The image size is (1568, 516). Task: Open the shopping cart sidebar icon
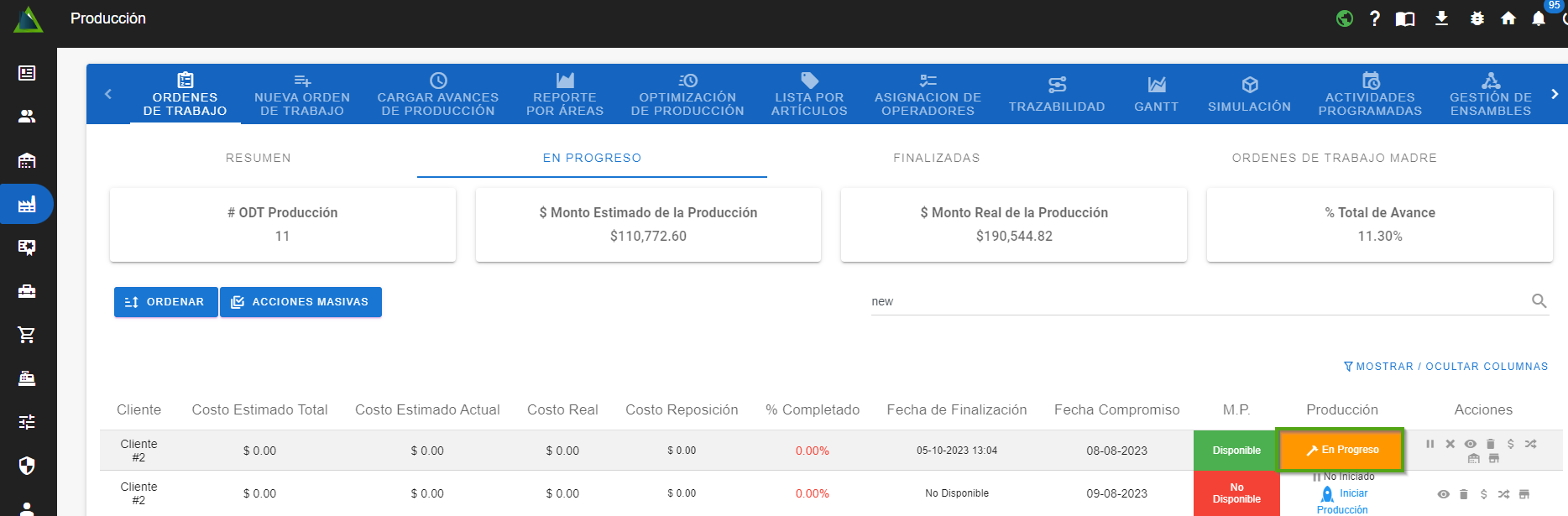(27, 335)
